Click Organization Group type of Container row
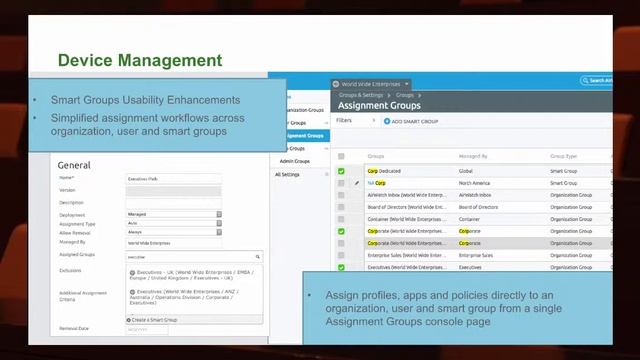 (x=571, y=219)
